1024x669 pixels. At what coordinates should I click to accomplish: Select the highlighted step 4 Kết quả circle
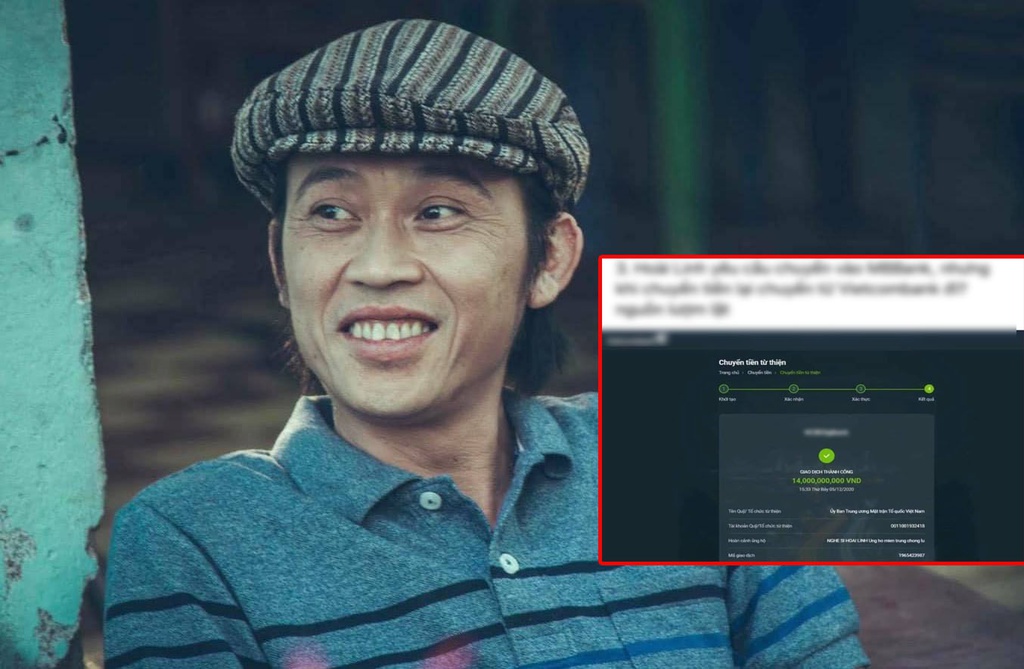[929, 388]
